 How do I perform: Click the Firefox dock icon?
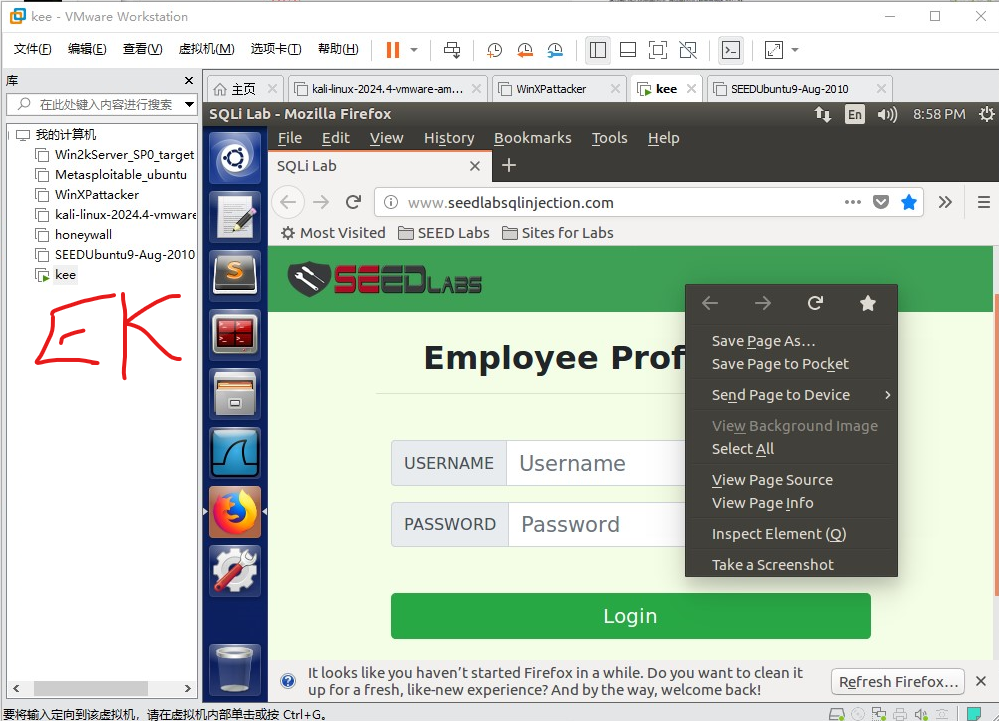coord(234,512)
